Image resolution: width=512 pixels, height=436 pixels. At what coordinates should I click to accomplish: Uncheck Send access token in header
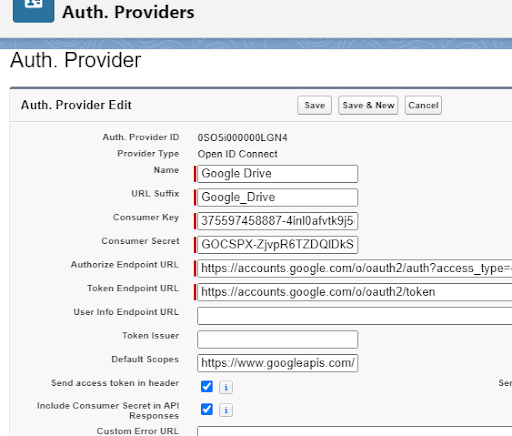coord(207,387)
